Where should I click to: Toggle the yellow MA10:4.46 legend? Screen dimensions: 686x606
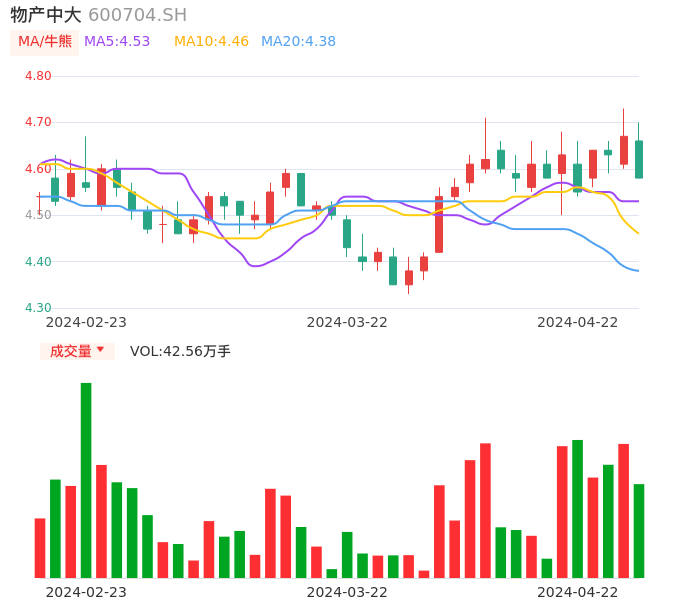click(x=211, y=42)
